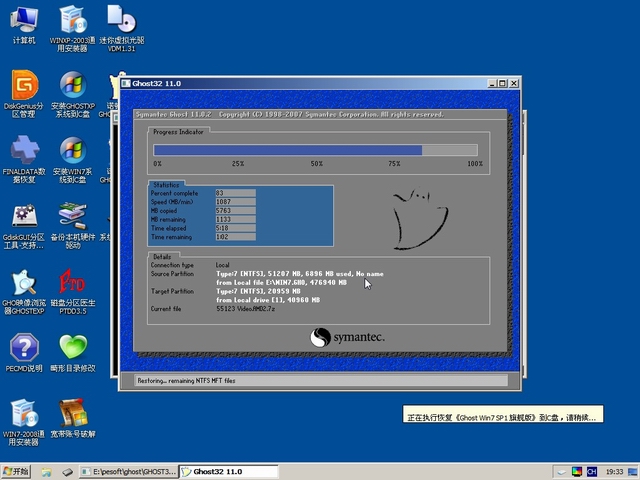Click the 正在执行恢复 notification tooltip
The height and width of the screenshot is (480, 640).
(x=502, y=414)
